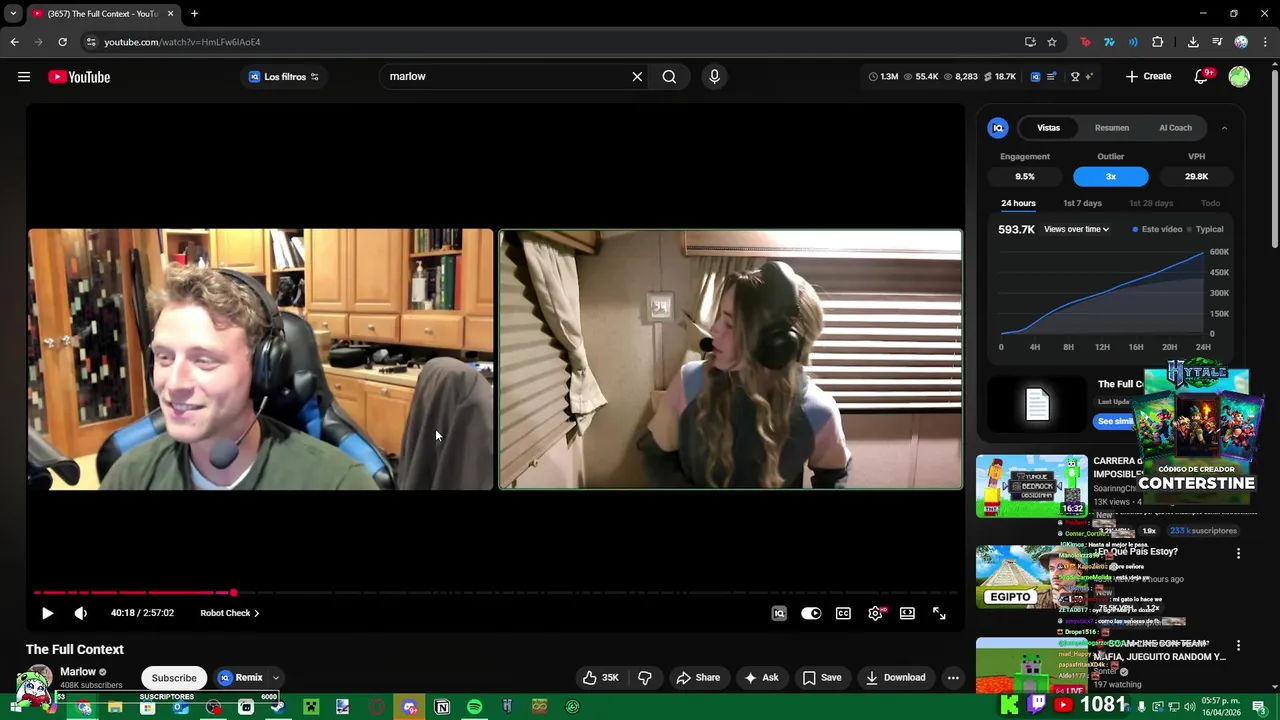
Task: Switch to the Vistas tab
Action: coord(1048,128)
